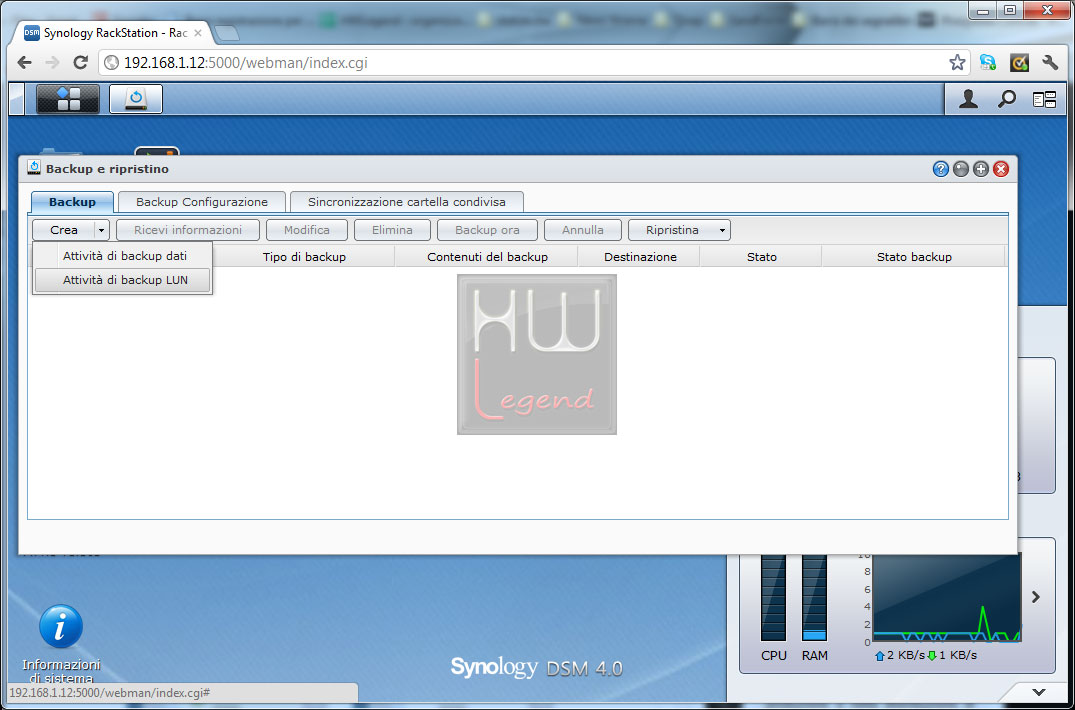Viewport: 1075px width, 710px height.
Task: Show next resource monitor widget page
Action: pos(1036,597)
